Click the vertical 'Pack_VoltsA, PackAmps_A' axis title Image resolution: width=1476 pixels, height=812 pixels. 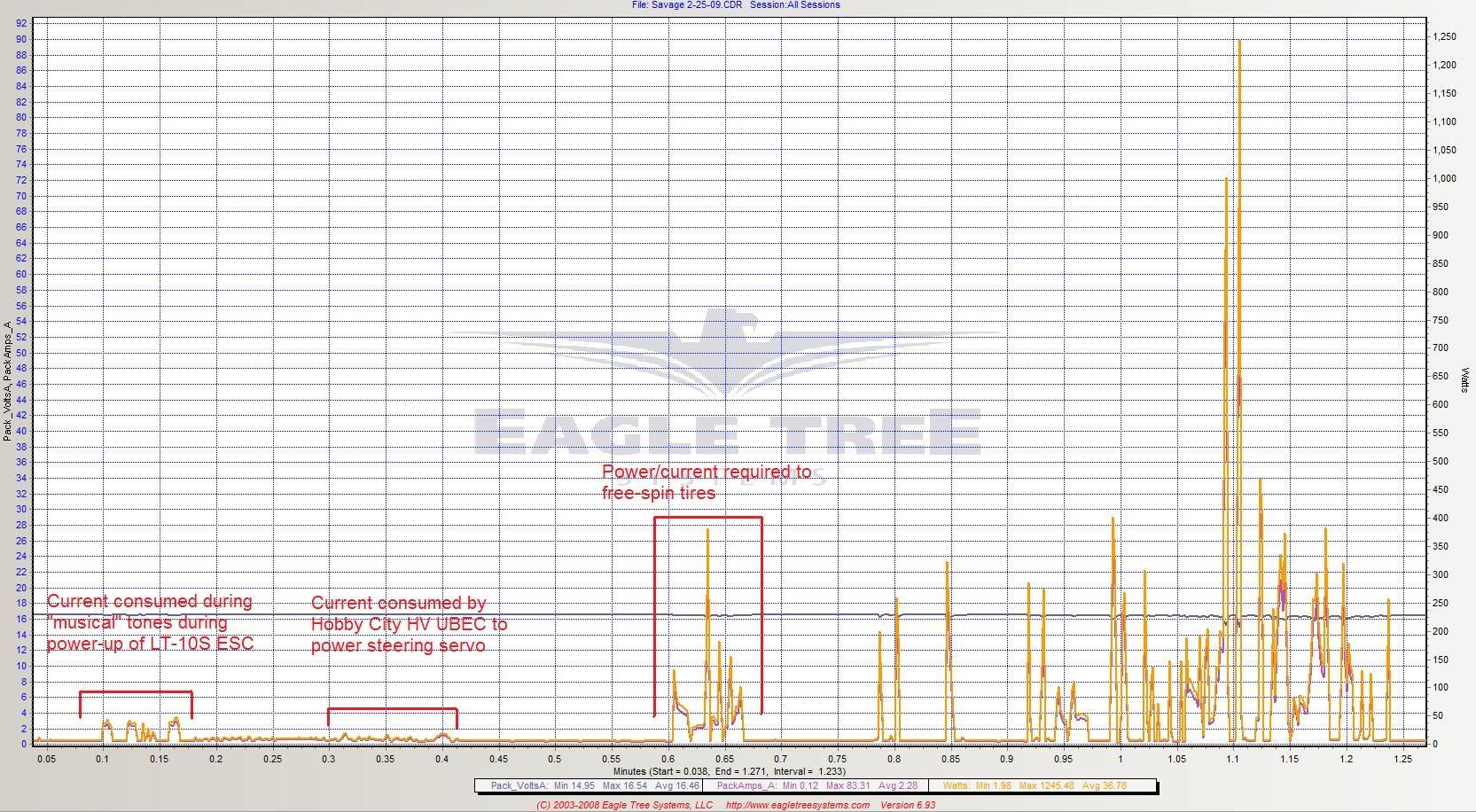click(x=7, y=382)
